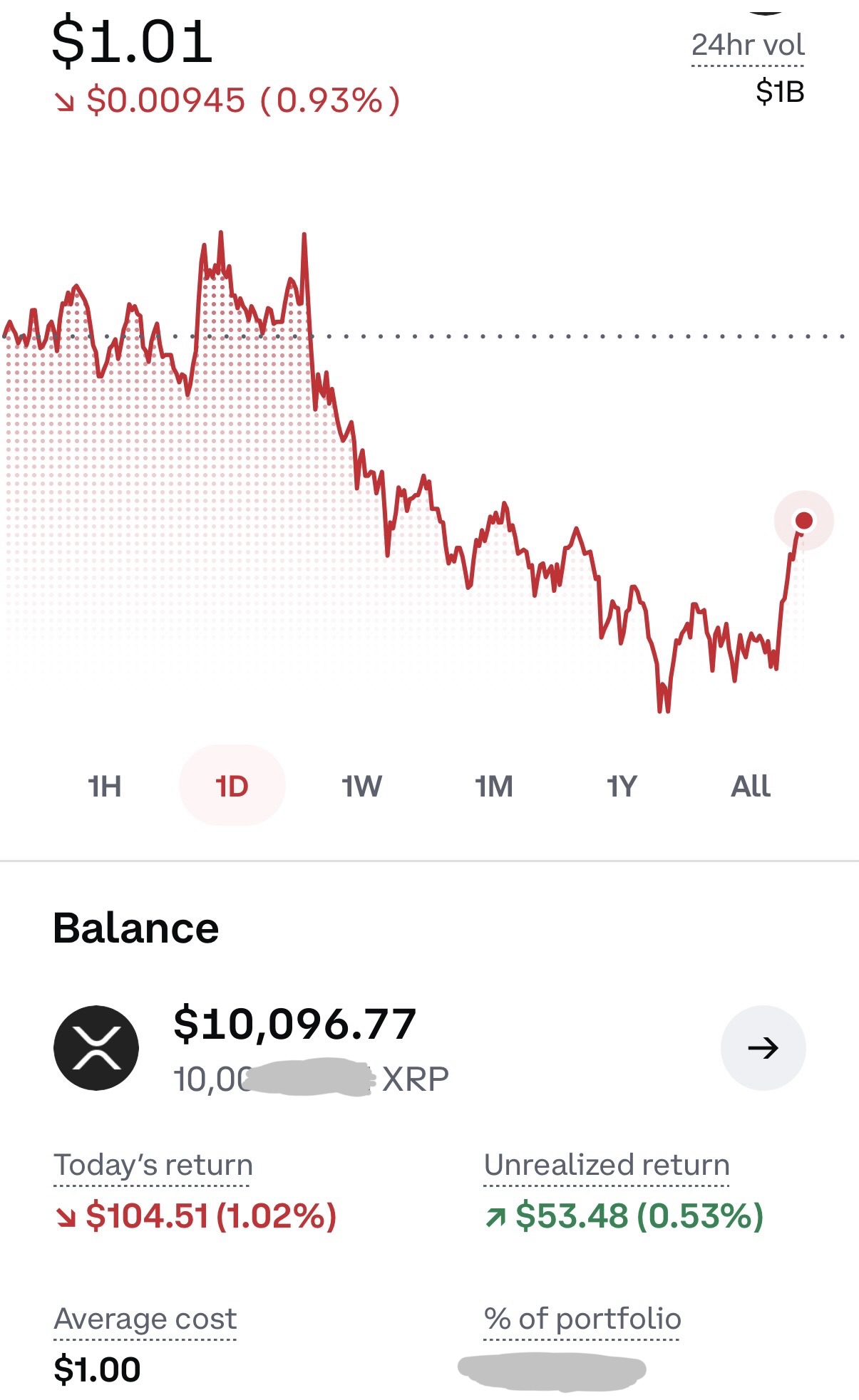Tap the % of portfolio label
Viewport: 859px width, 1400px height.
tap(582, 1319)
